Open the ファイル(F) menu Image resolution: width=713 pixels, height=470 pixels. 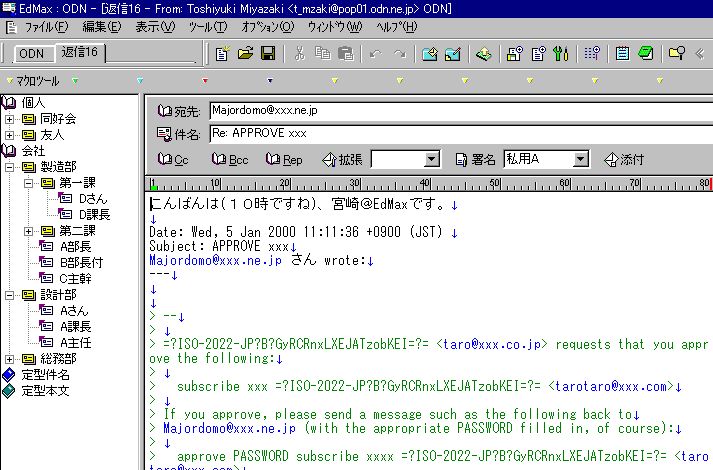[x=46, y=27]
